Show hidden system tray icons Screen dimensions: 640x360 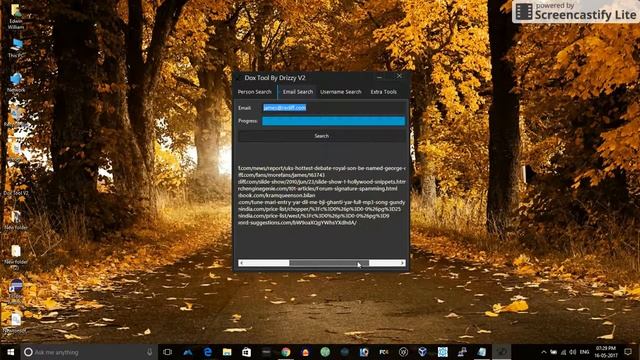click(x=544, y=352)
